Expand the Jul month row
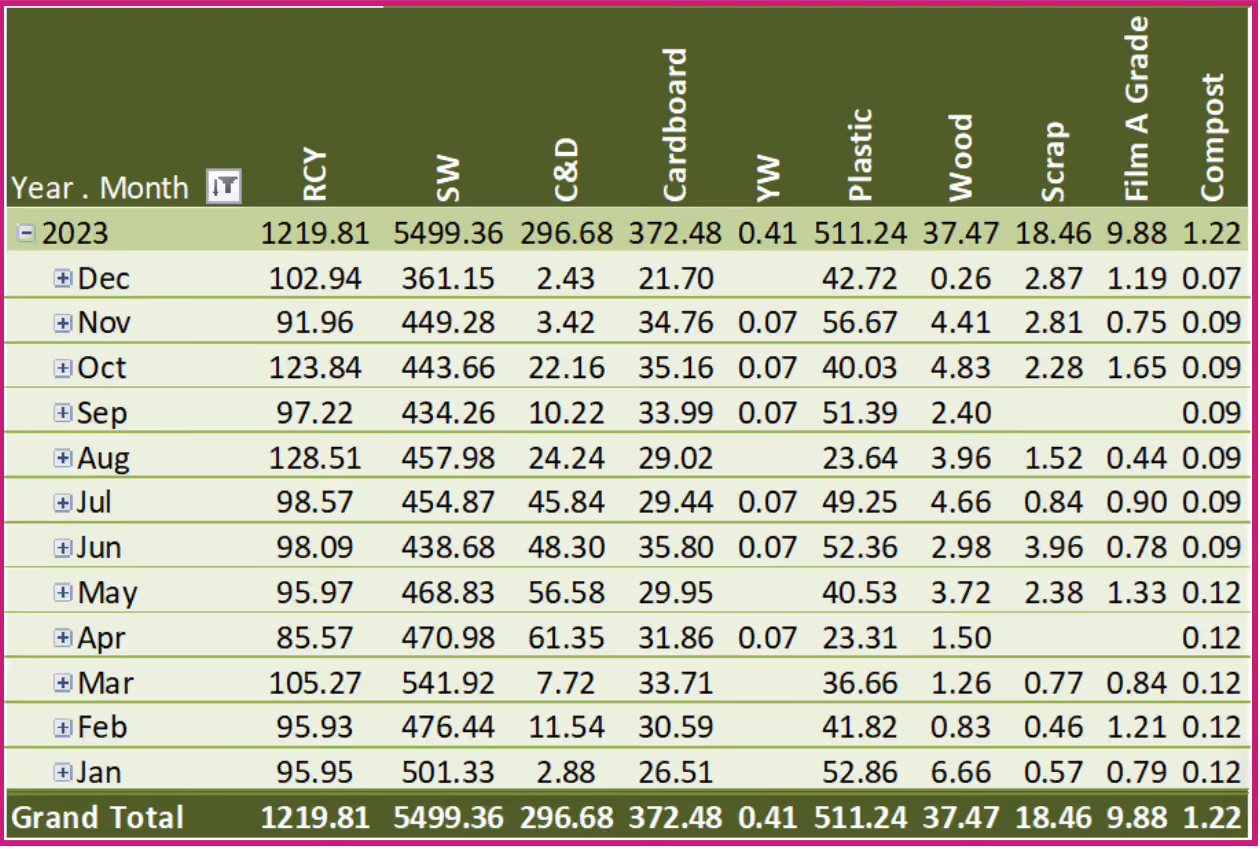1260x849 pixels. (63, 503)
